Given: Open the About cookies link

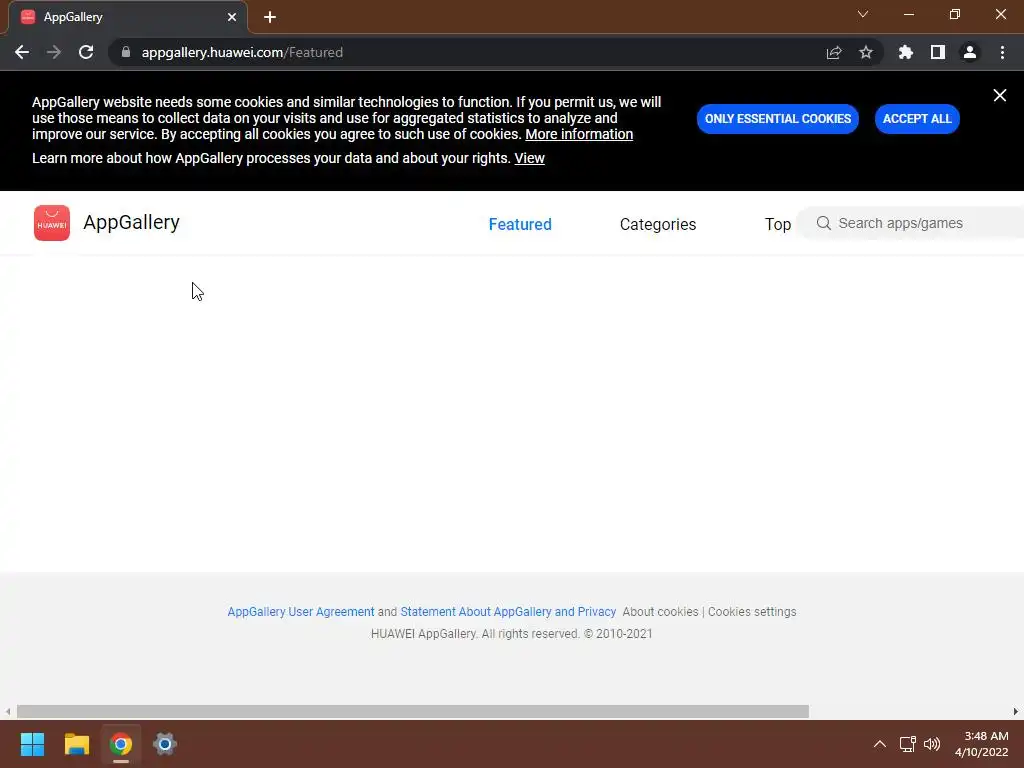Looking at the screenshot, I should (660, 612).
